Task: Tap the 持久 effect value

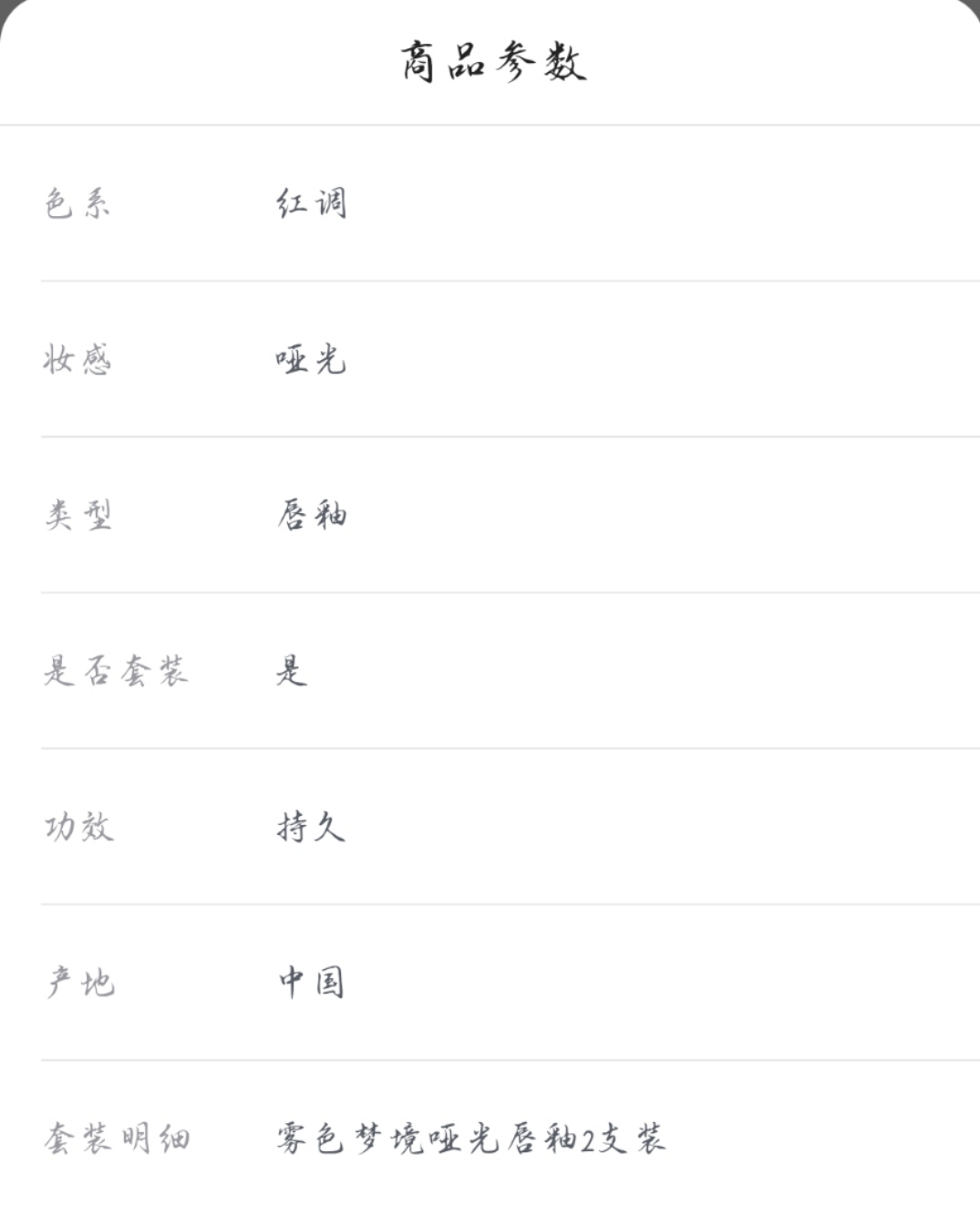Action: [x=312, y=827]
